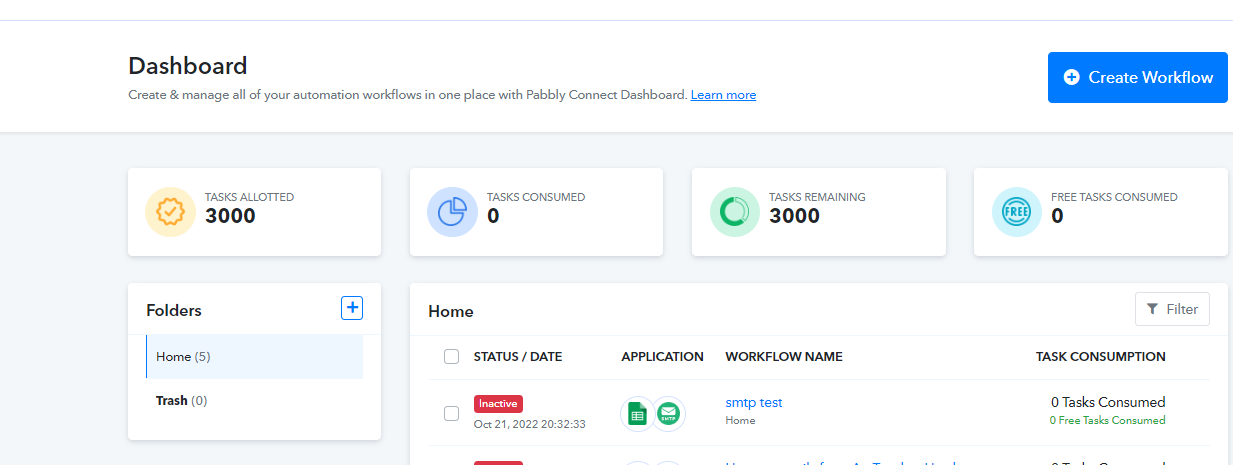
Task: Click the Tasks Remaining ring icon
Action: coord(735,212)
